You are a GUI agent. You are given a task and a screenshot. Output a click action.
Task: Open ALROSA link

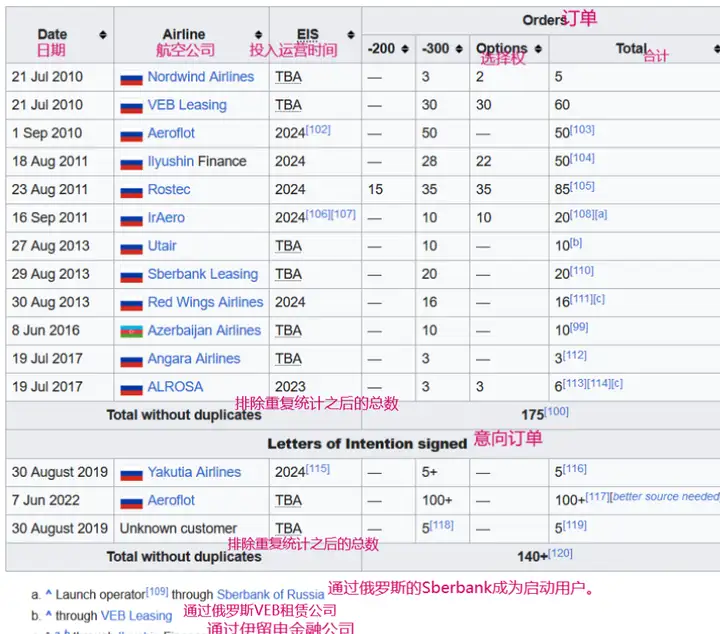pyautogui.click(x=175, y=387)
